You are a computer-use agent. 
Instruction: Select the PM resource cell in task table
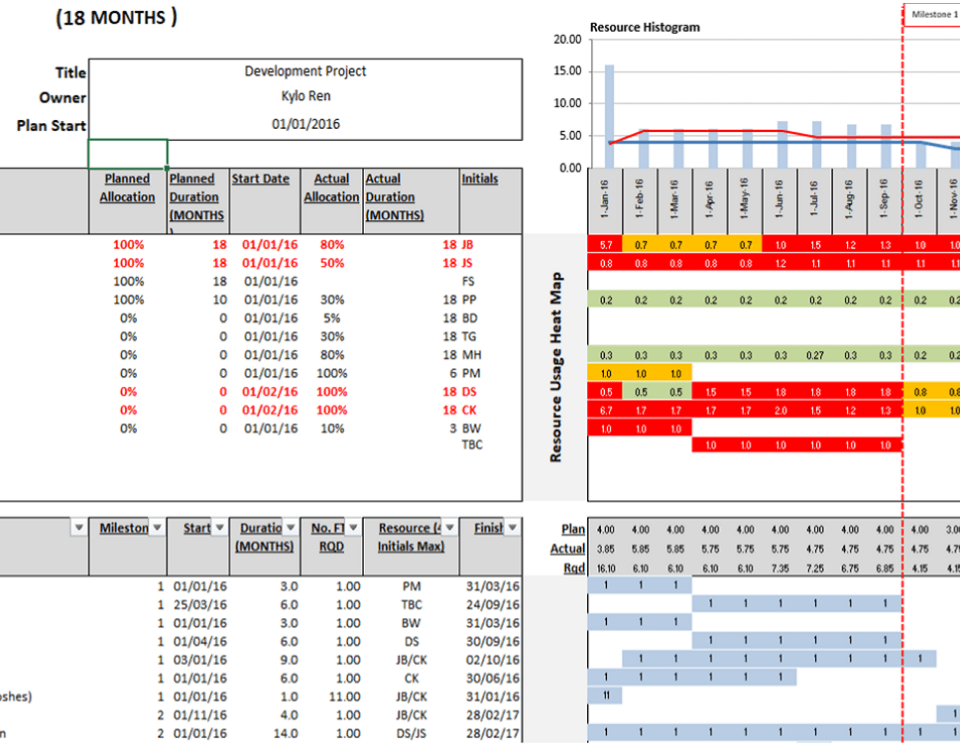click(x=411, y=587)
